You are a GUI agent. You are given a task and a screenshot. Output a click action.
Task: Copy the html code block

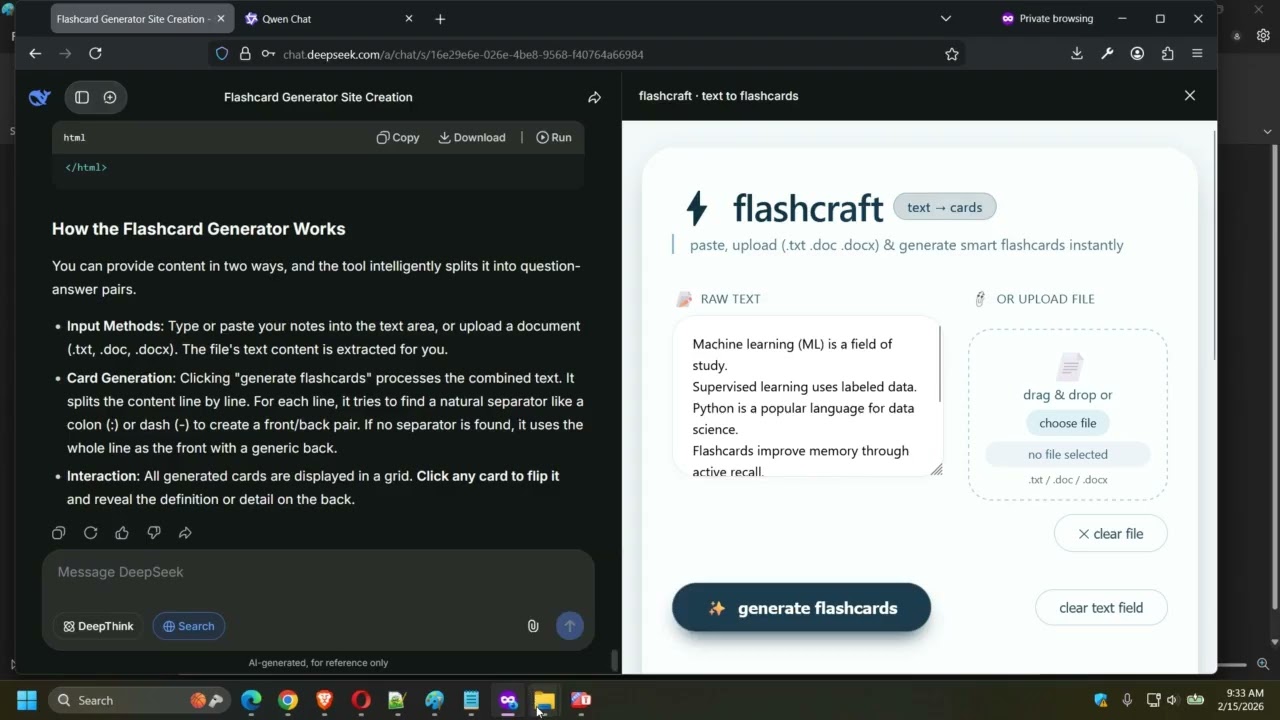tap(398, 137)
